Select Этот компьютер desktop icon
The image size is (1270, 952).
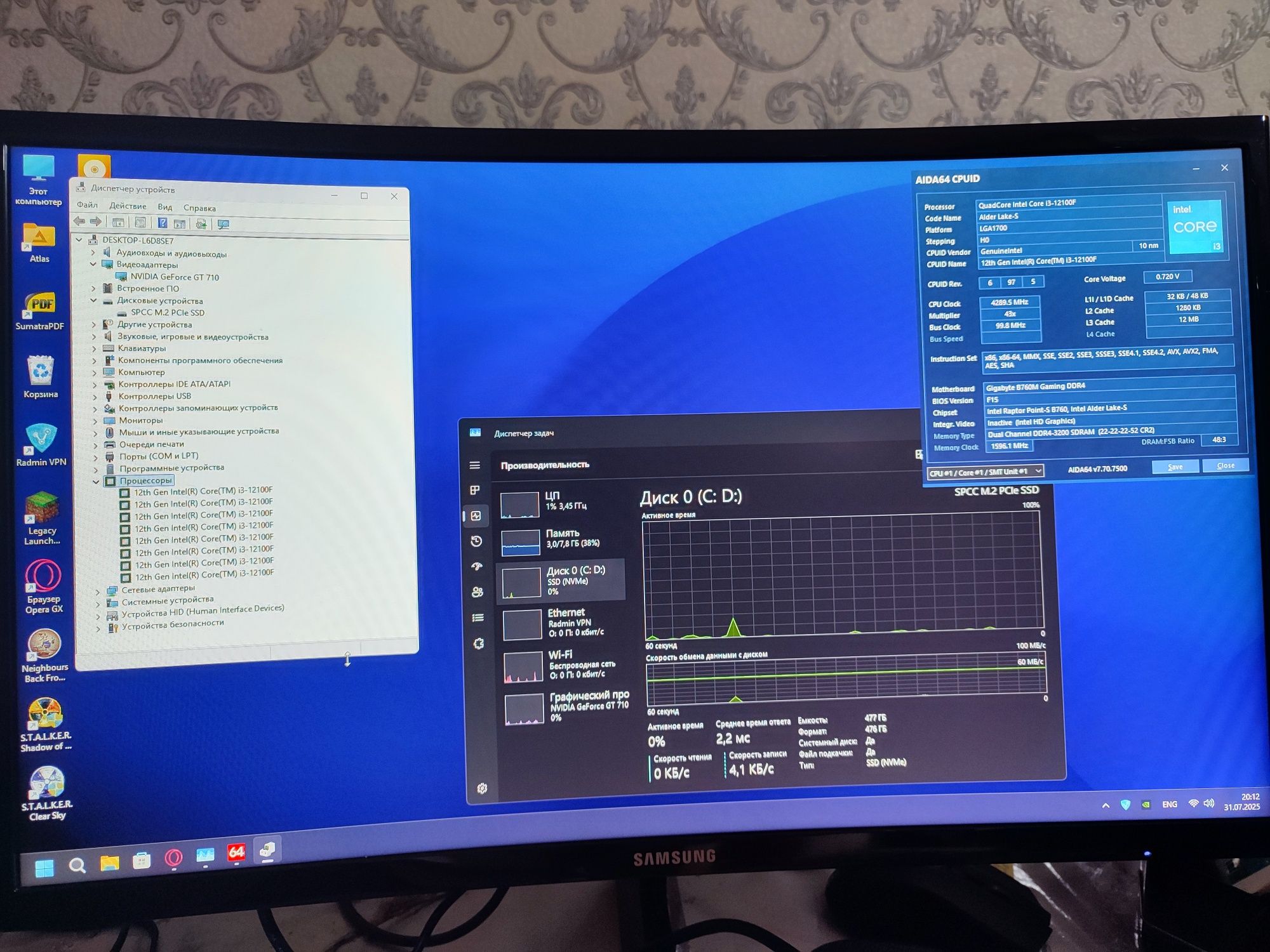point(39,180)
